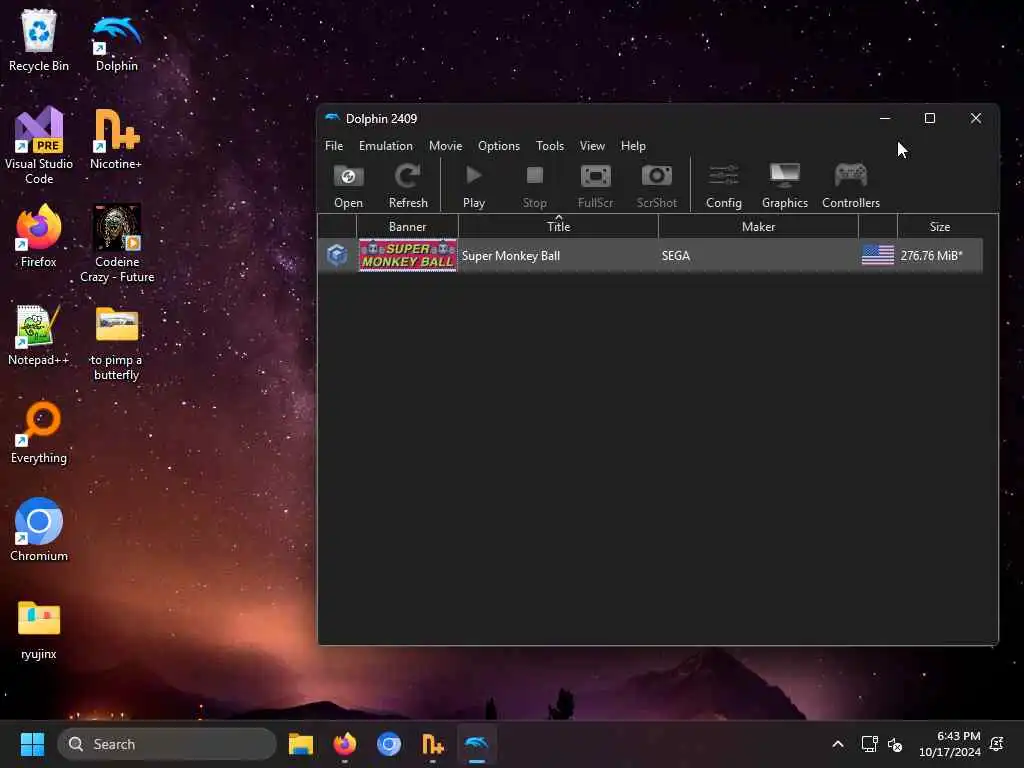Image resolution: width=1024 pixels, height=768 pixels.
Task: Click the taskbar Search box
Action: pyautogui.click(x=167, y=744)
